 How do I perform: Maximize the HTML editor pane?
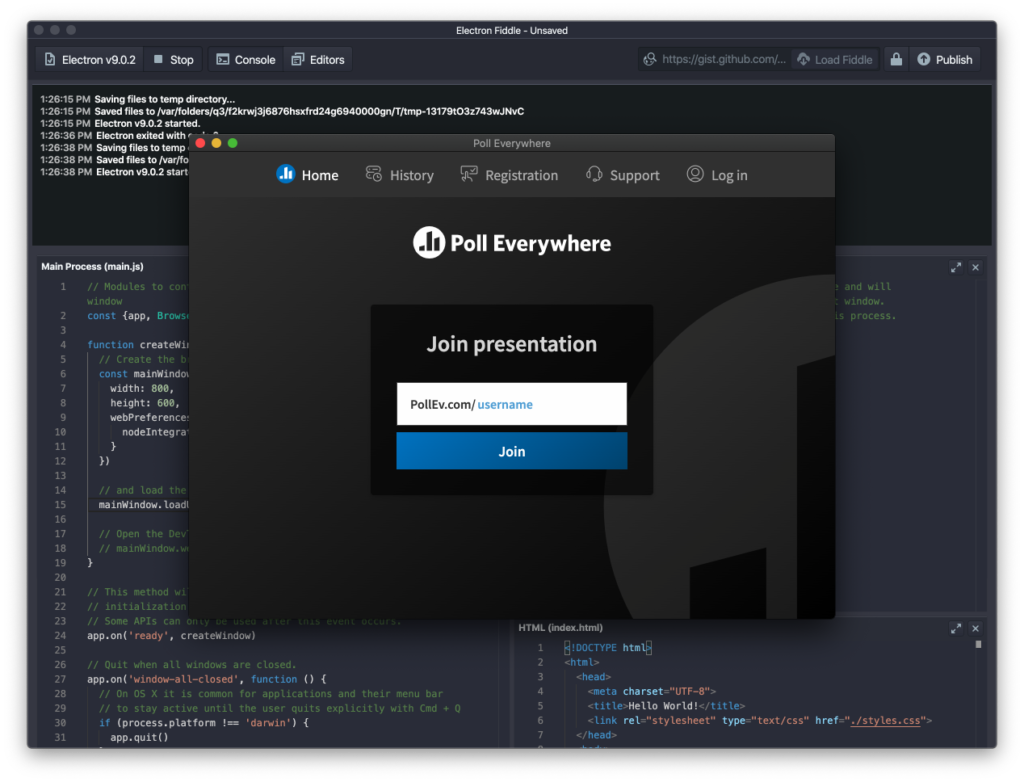[x=956, y=629]
